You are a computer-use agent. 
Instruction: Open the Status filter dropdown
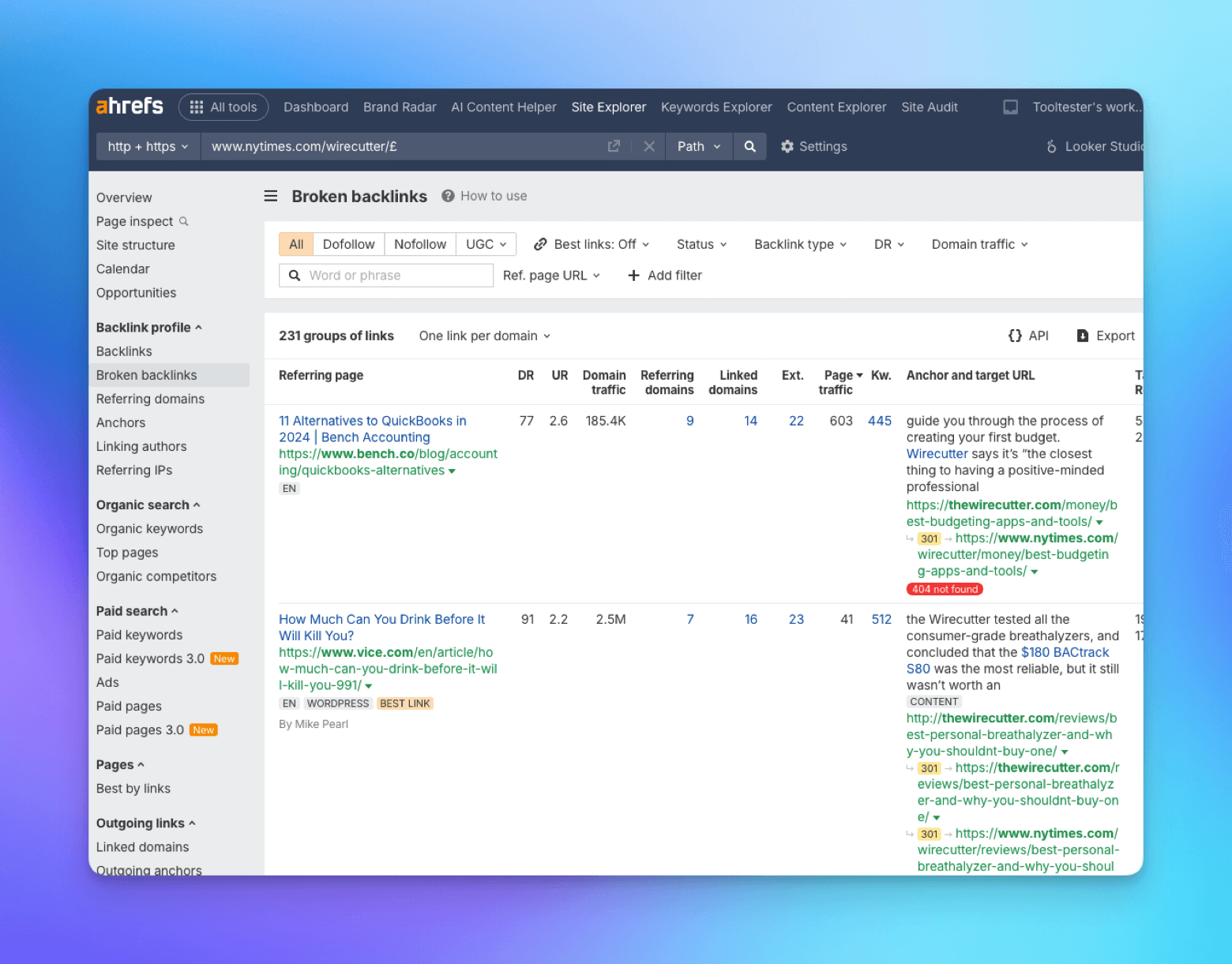[x=701, y=244]
